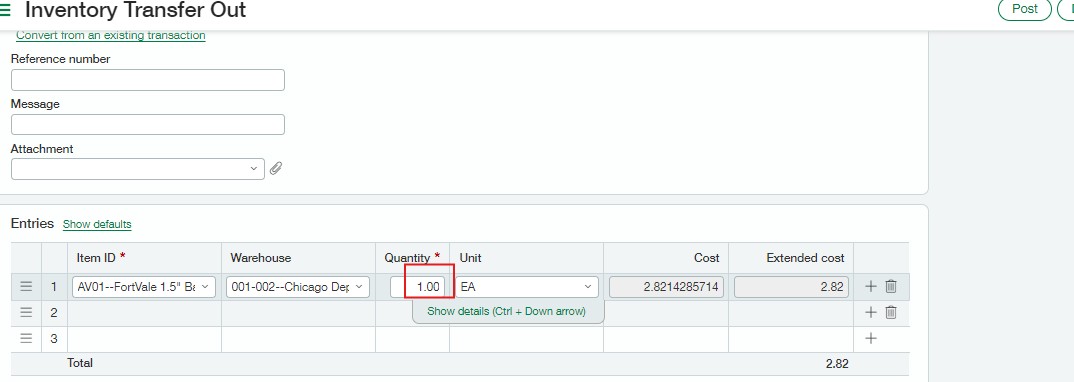Open Convert from an existing transaction link
The image size is (1074, 382).
point(110,35)
